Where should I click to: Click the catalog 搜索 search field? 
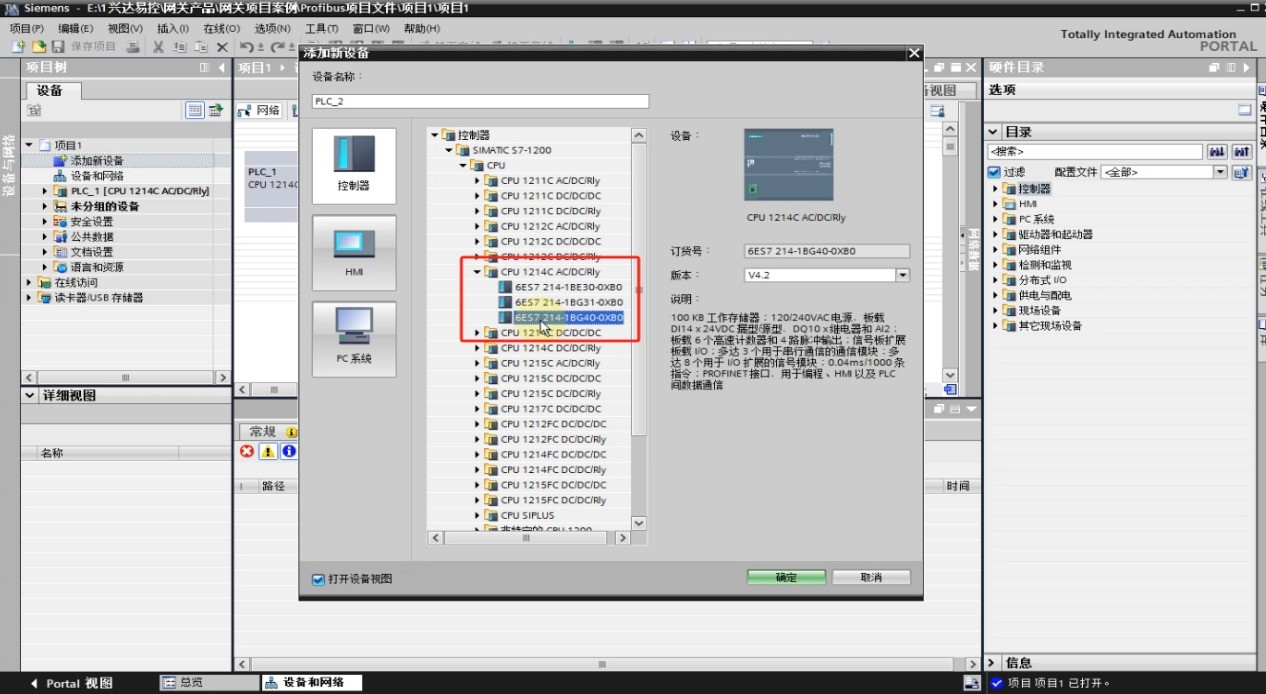click(1094, 152)
